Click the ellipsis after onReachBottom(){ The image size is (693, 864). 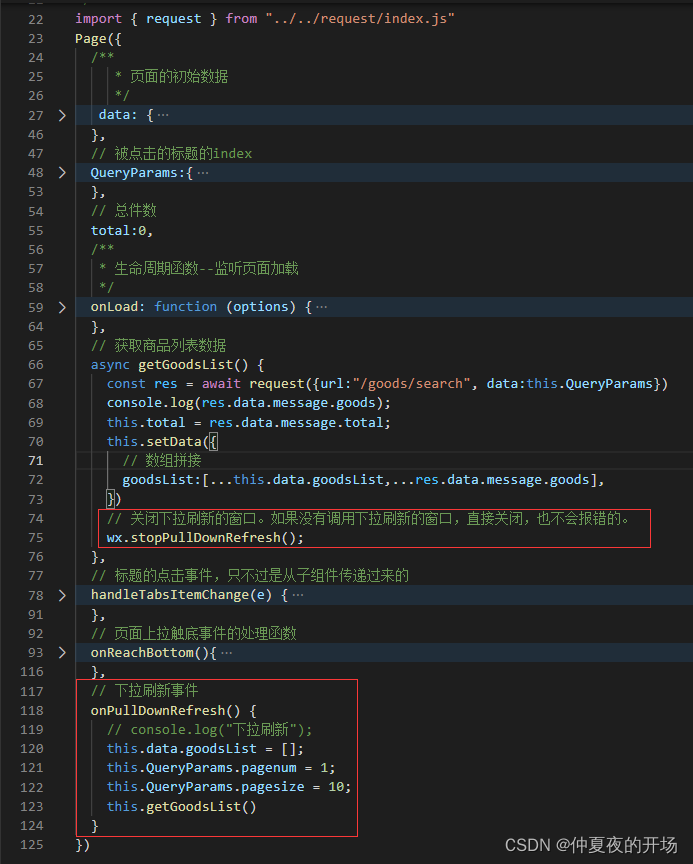click(226, 653)
